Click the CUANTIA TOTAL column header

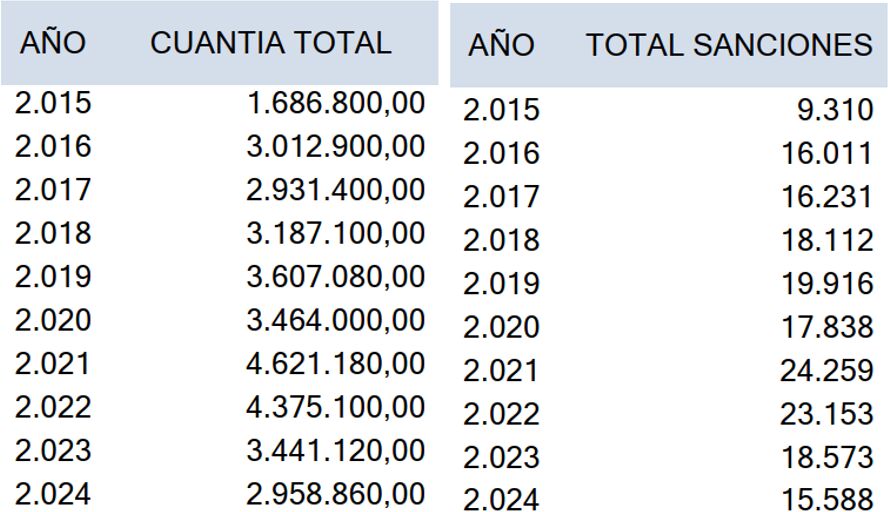pyautogui.click(x=270, y=43)
